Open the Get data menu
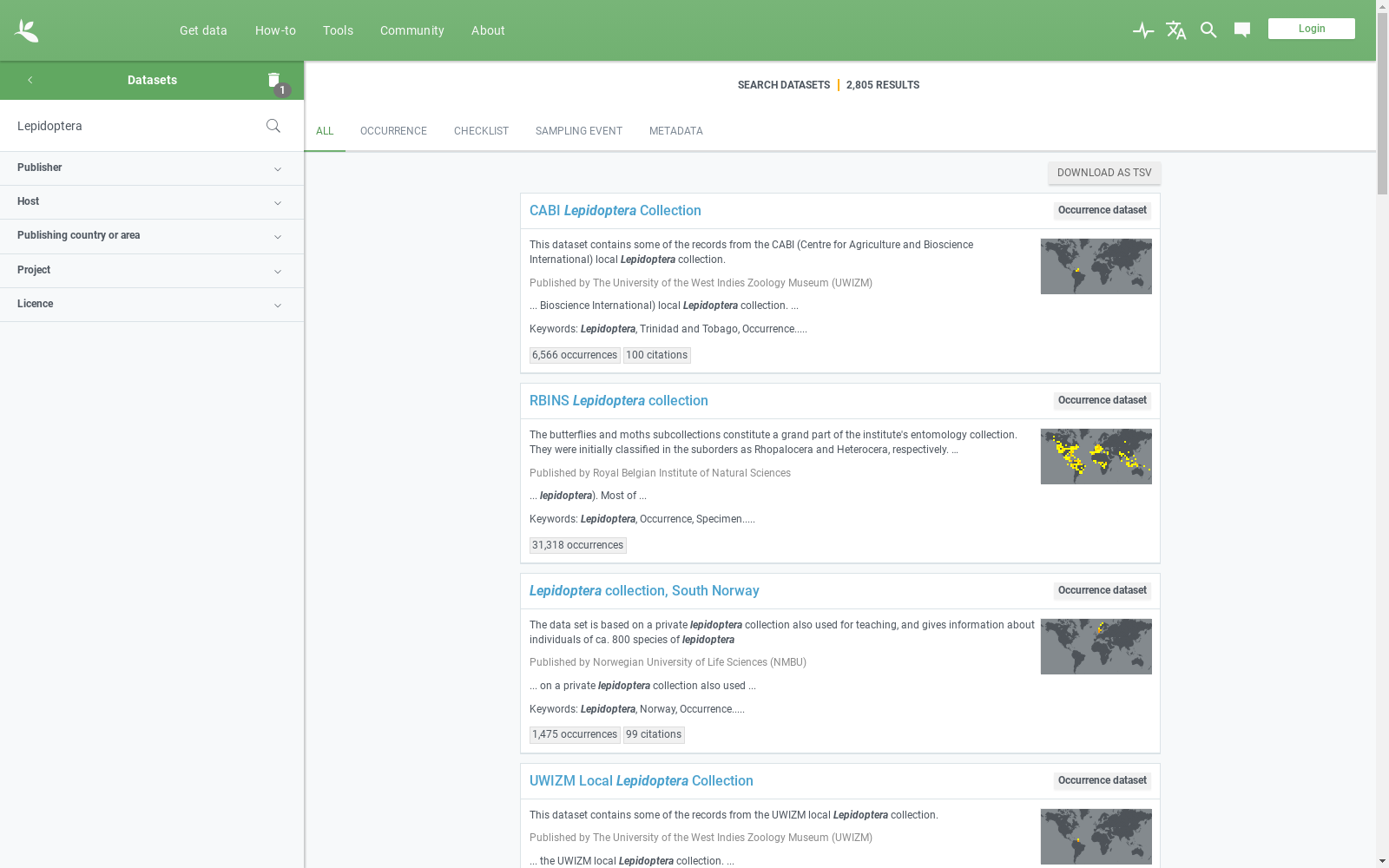 point(203,30)
